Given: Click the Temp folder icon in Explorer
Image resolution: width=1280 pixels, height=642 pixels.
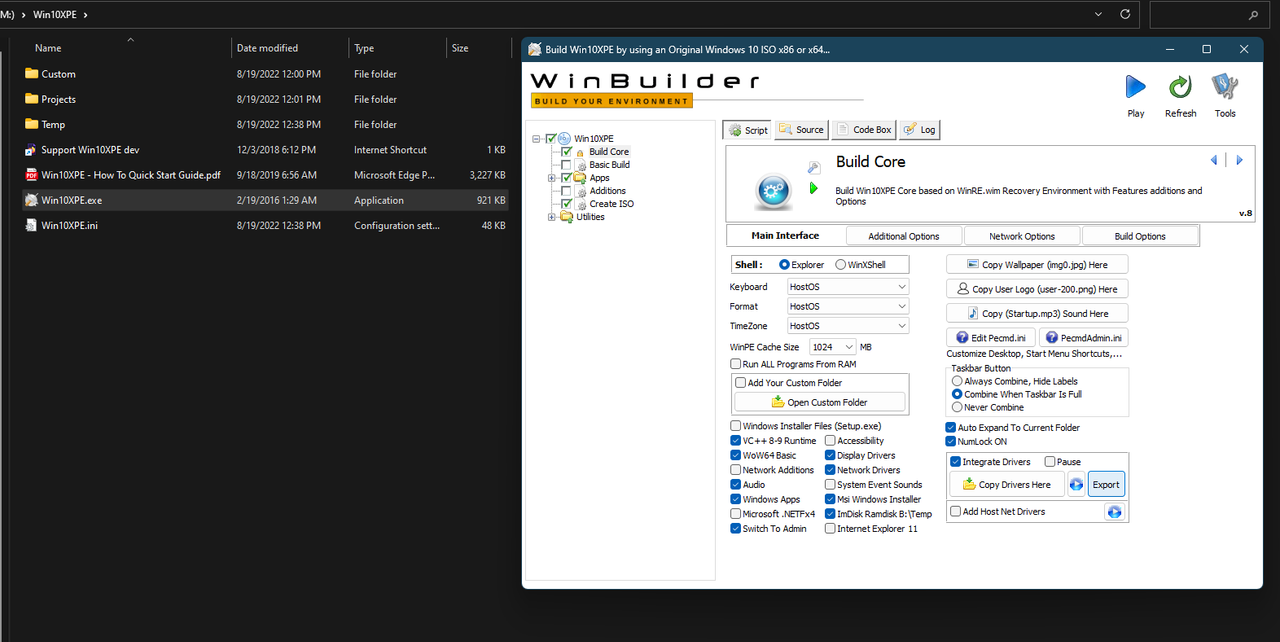Looking at the screenshot, I should [31, 124].
